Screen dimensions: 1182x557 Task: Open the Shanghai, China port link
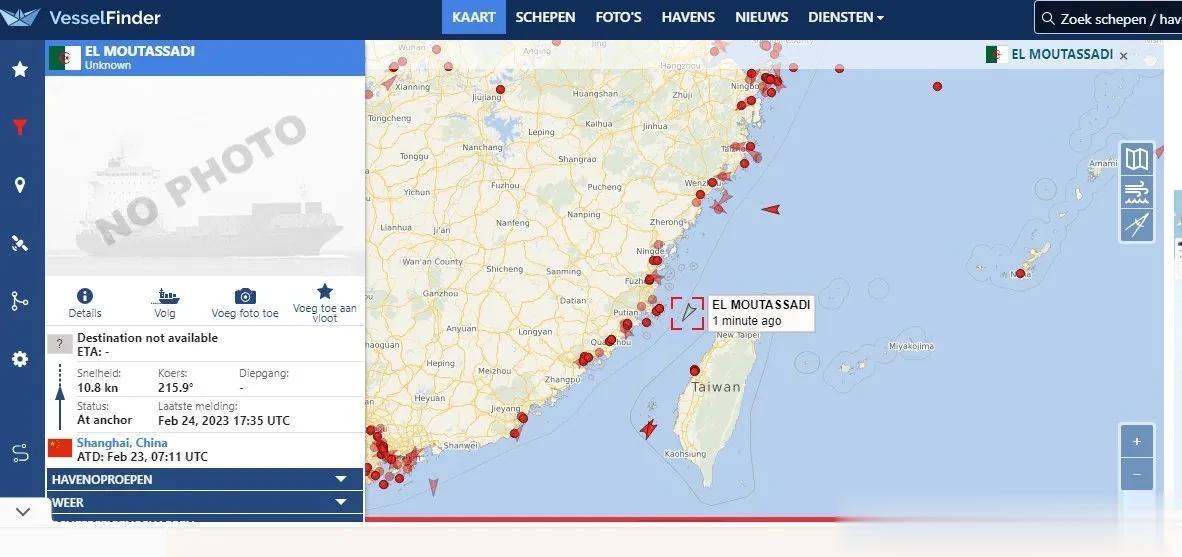(122, 442)
